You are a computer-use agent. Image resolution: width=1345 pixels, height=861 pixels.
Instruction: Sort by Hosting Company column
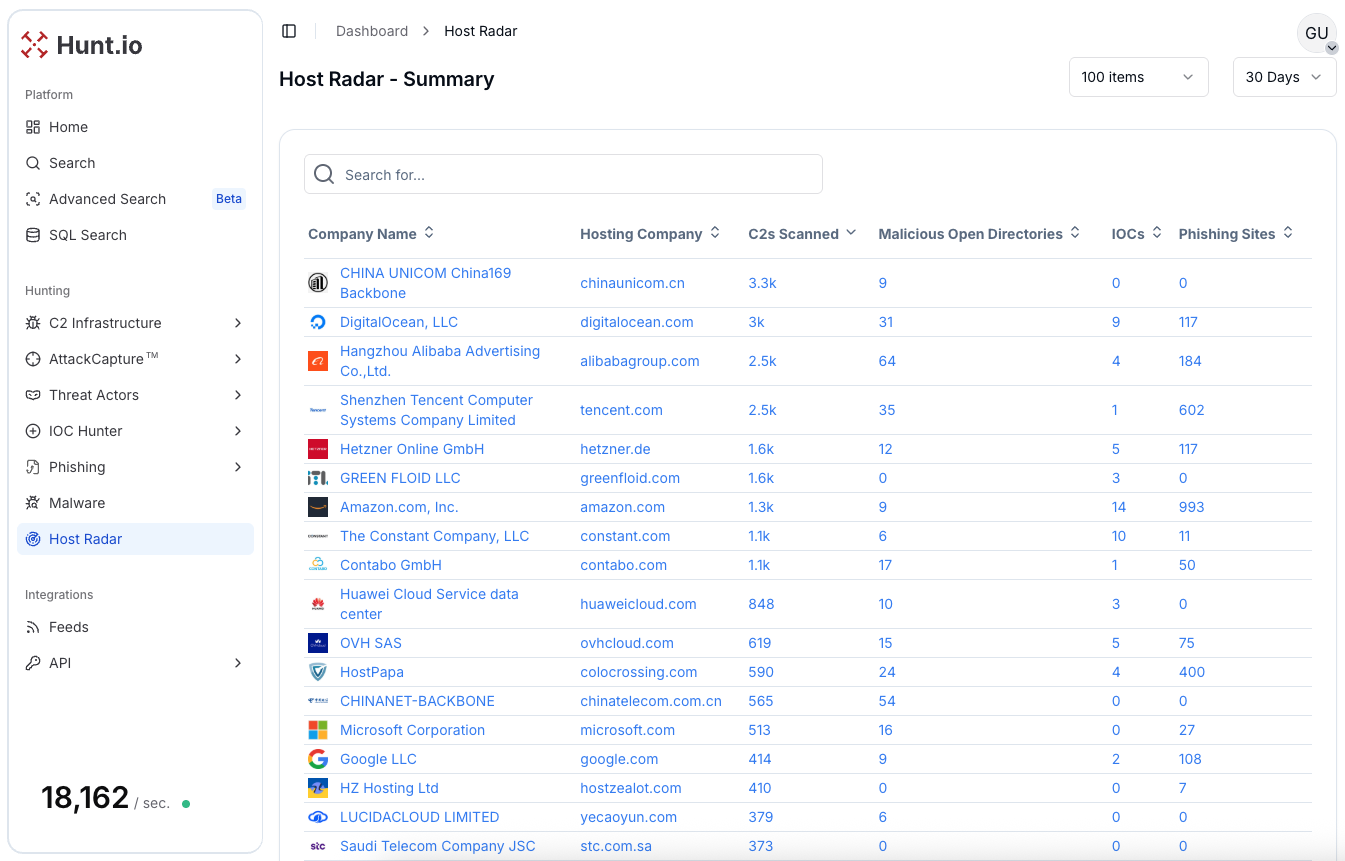650,233
